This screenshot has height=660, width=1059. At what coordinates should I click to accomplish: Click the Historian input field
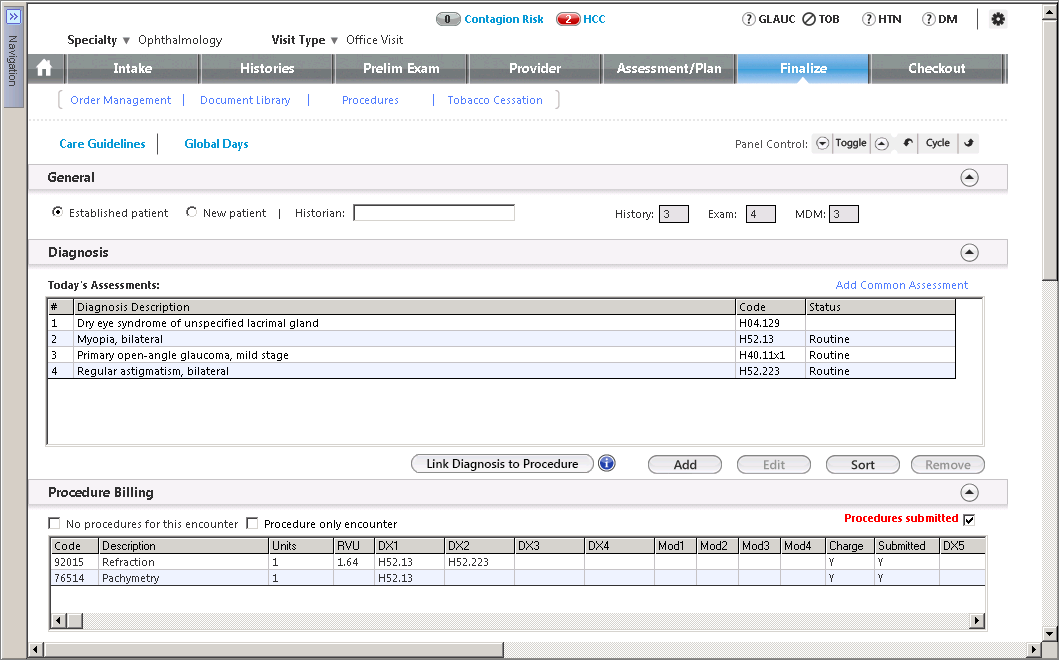click(434, 213)
